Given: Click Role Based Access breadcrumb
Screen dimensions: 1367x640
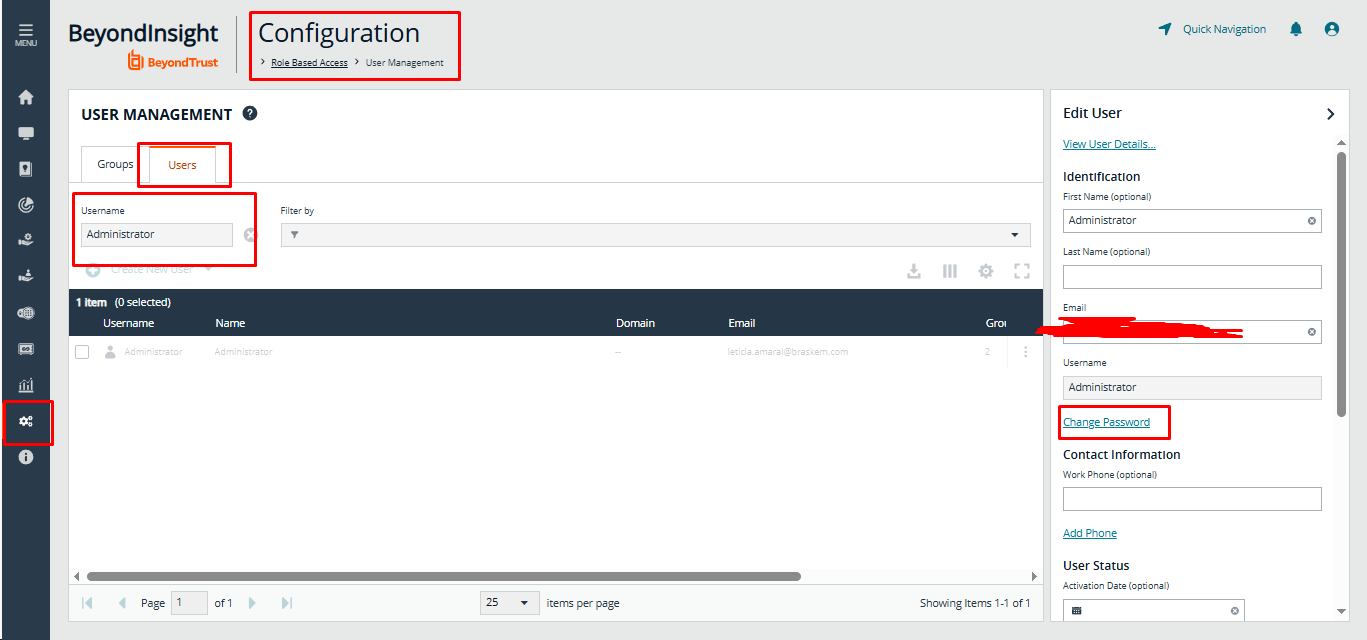Looking at the screenshot, I should point(309,63).
